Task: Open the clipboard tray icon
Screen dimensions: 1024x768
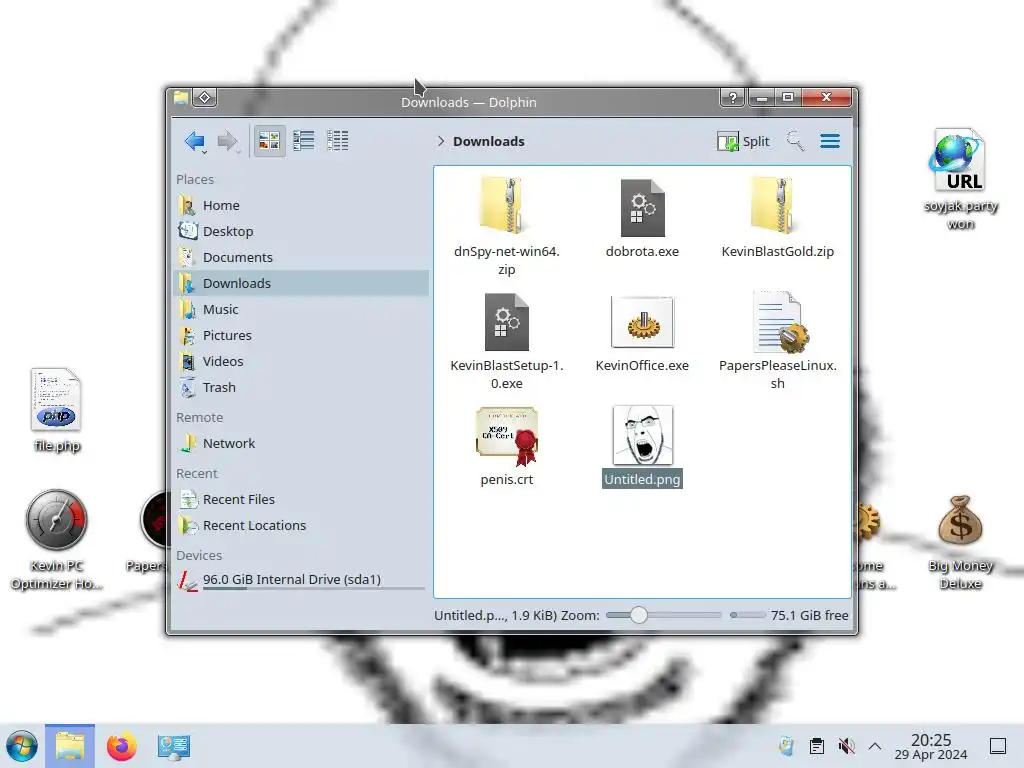Action: (816, 746)
